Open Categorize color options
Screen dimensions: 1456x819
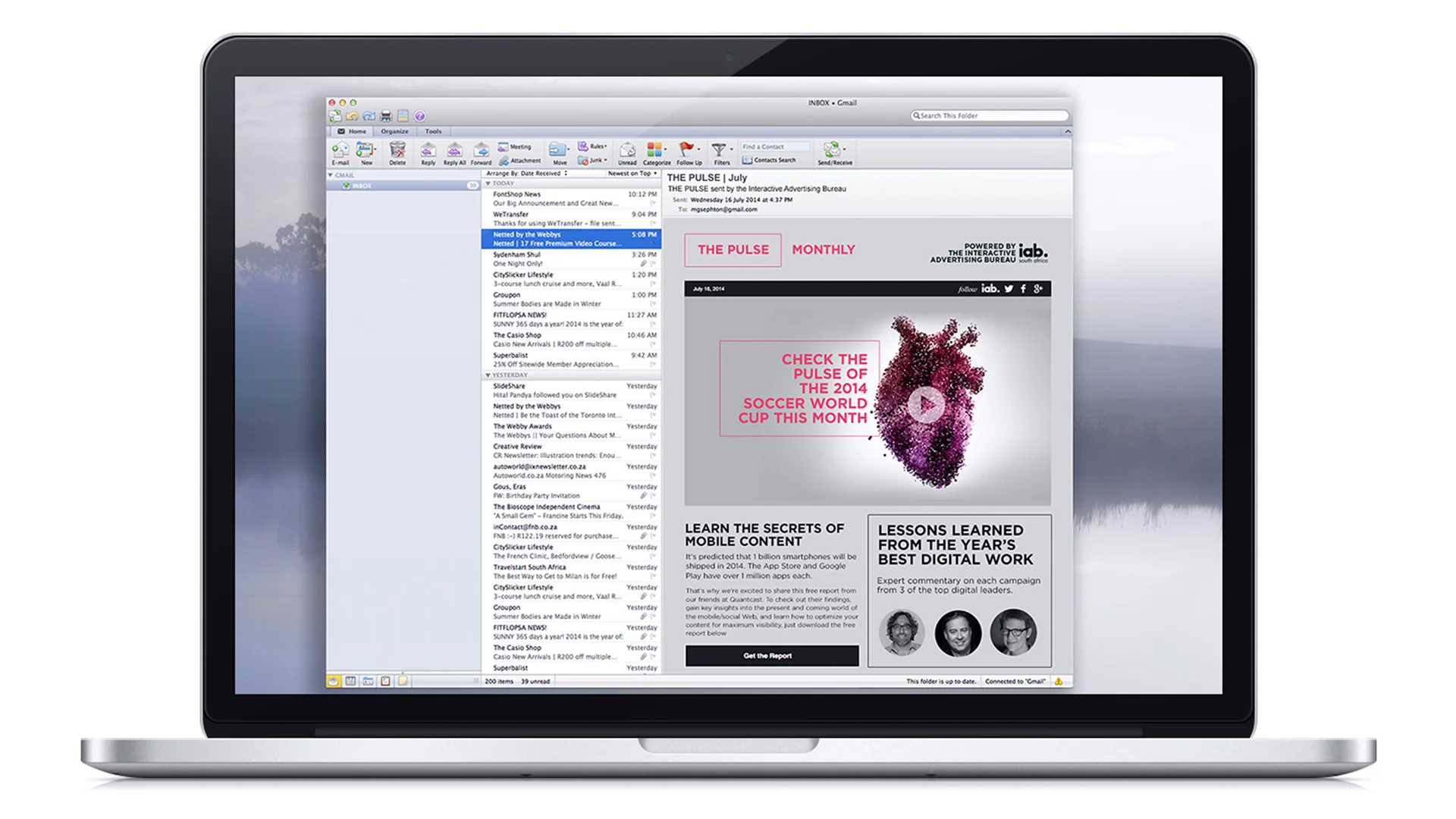point(655,152)
